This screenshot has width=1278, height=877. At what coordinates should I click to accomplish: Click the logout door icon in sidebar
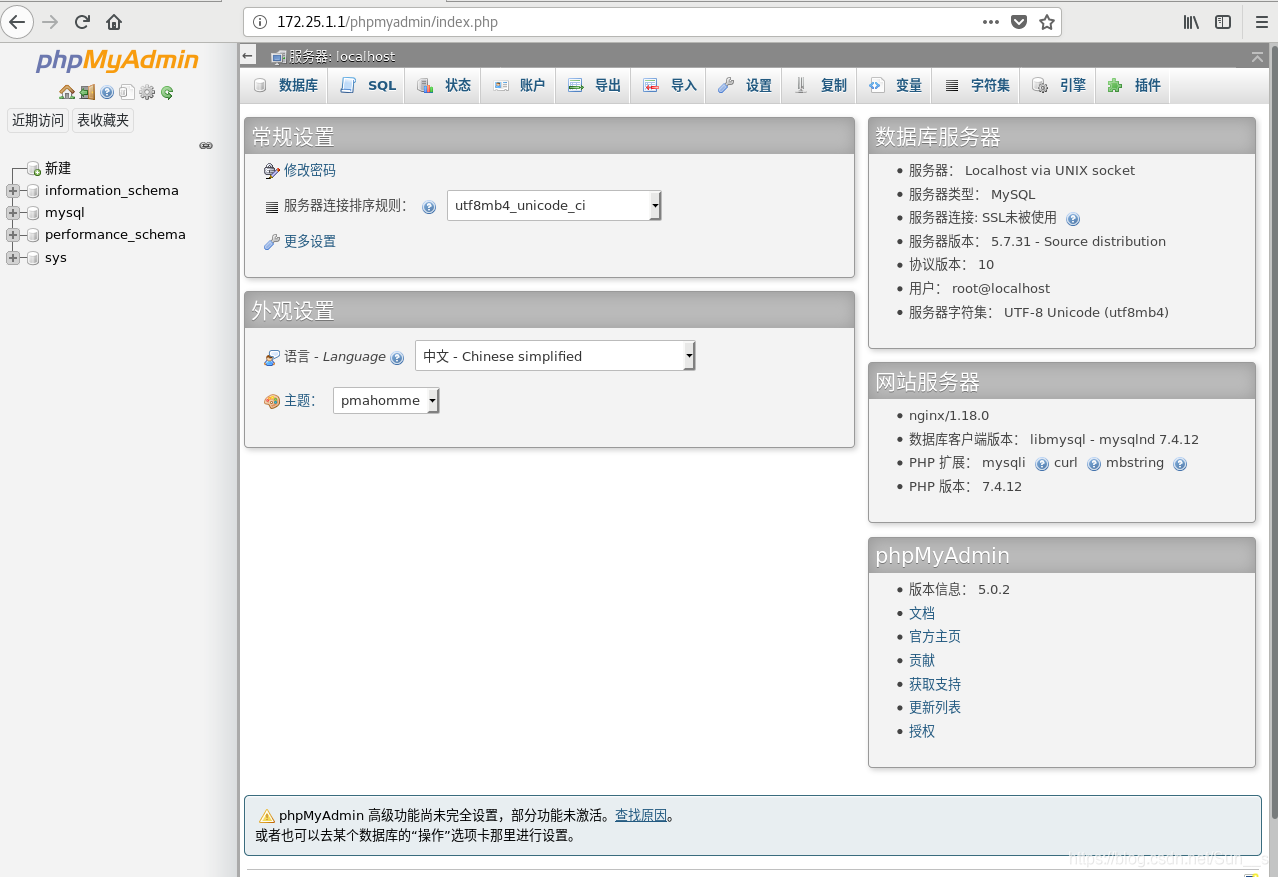(87, 92)
